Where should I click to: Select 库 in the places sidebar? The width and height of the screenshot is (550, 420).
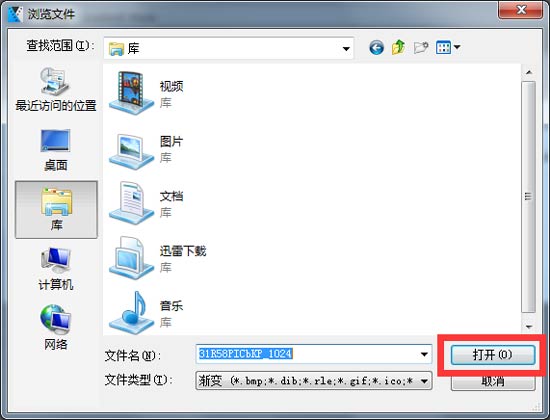(x=56, y=209)
